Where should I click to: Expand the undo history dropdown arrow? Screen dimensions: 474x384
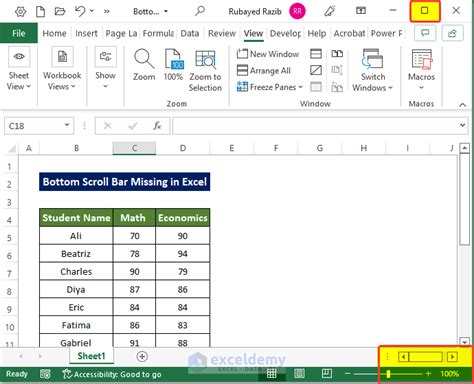(x=92, y=11)
